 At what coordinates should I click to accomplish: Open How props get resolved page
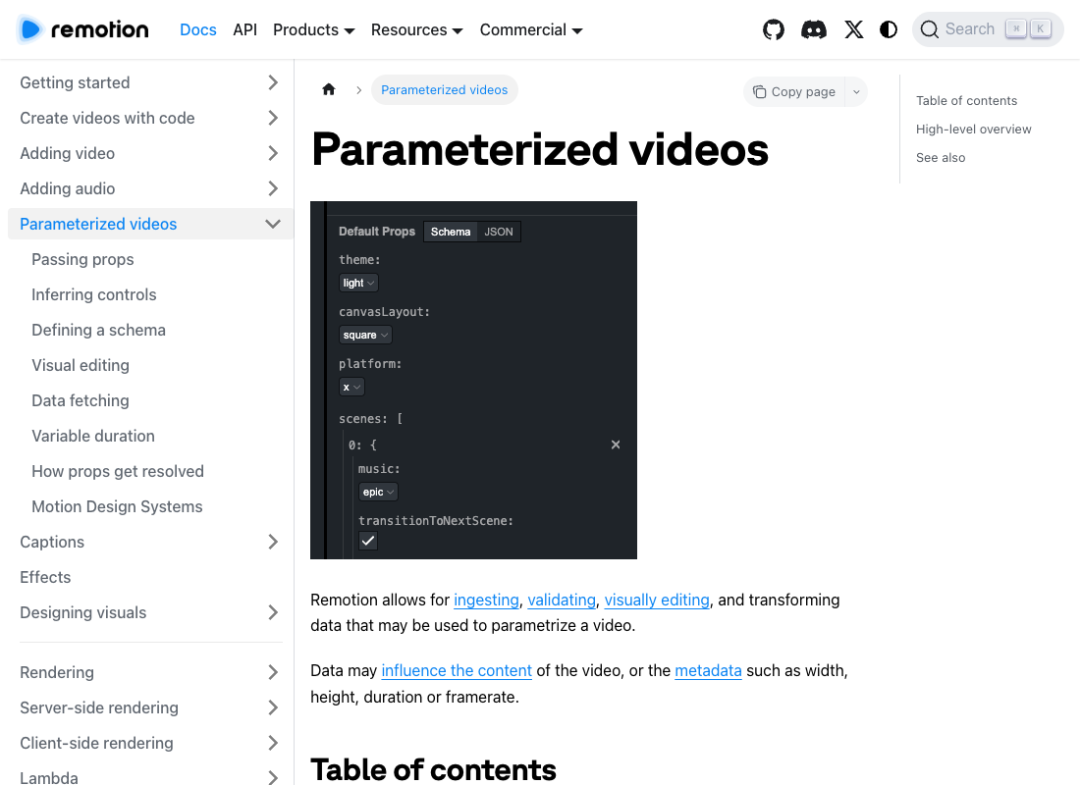pos(118,471)
